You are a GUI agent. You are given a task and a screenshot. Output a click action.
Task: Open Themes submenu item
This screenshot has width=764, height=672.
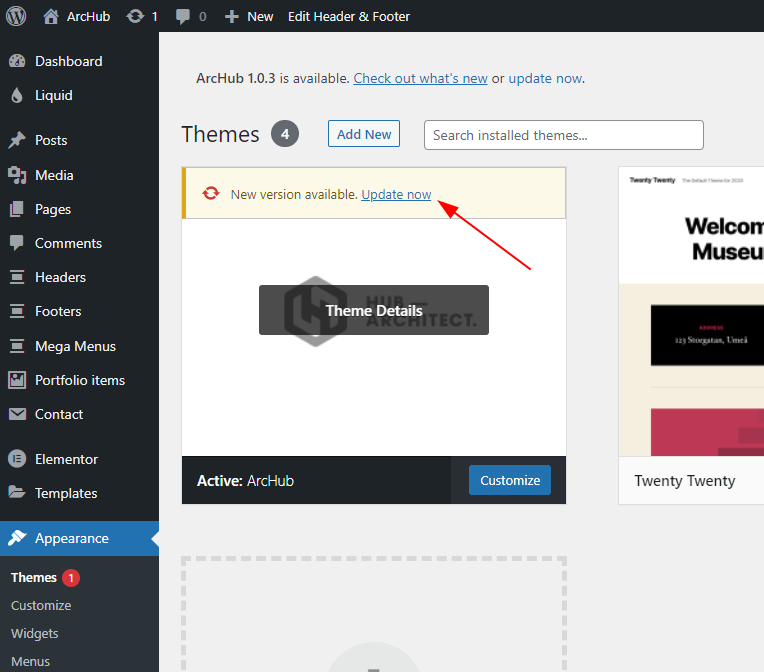(34, 577)
